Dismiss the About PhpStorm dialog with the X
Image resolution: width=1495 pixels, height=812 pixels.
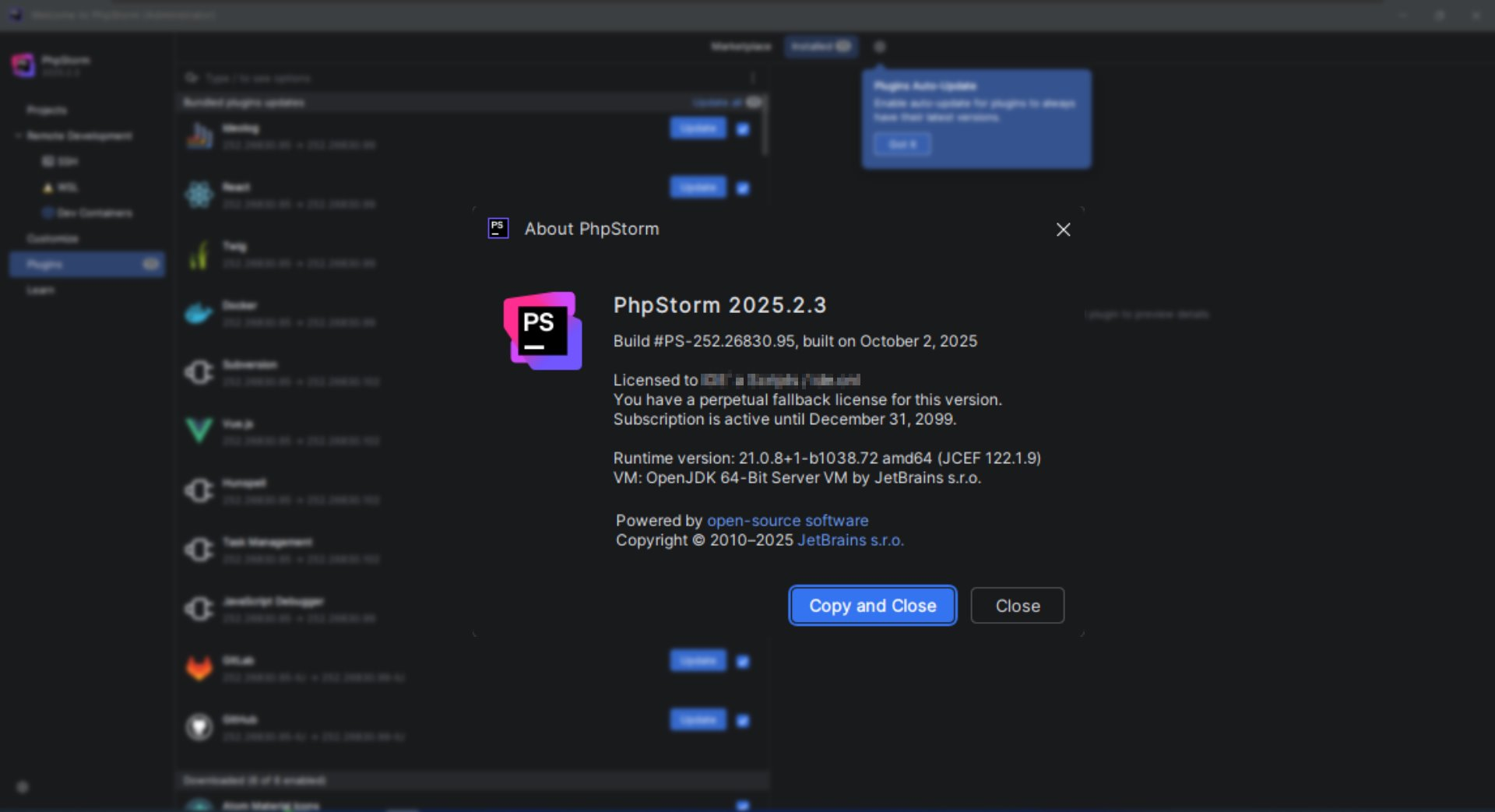coord(1063,230)
